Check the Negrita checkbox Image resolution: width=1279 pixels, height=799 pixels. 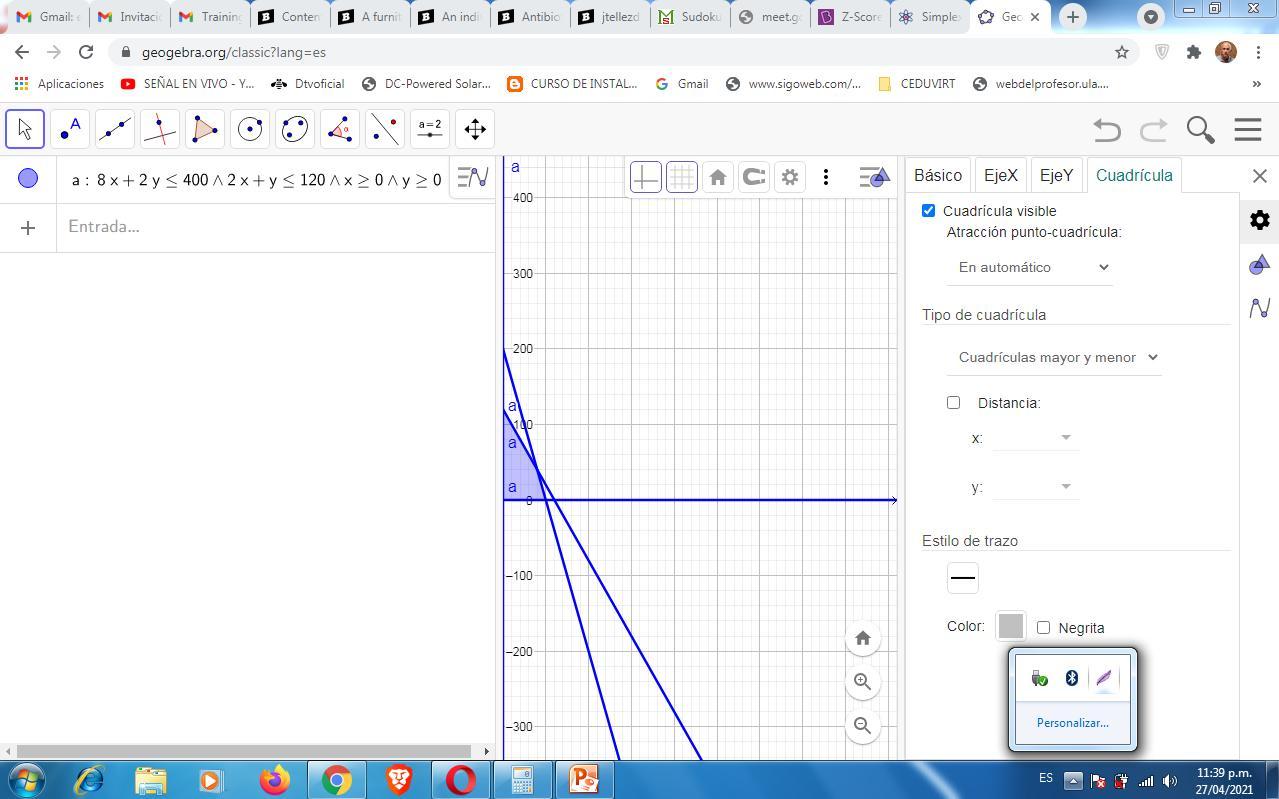[1044, 628]
